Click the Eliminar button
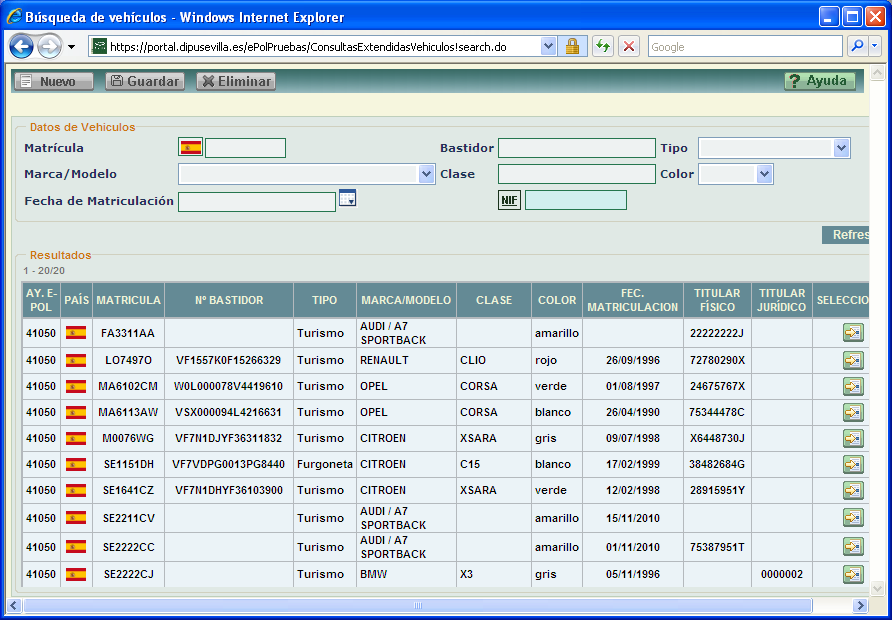892x620 pixels. (x=236, y=81)
